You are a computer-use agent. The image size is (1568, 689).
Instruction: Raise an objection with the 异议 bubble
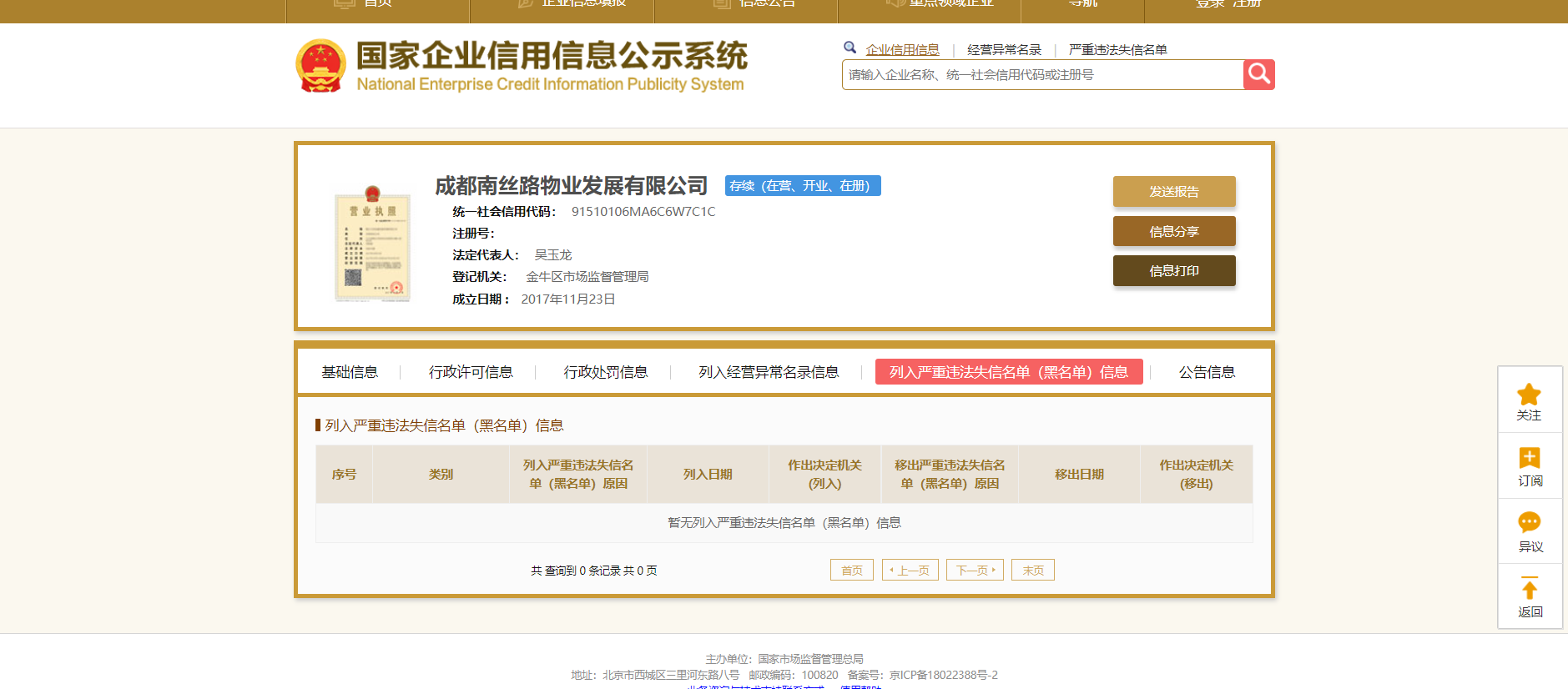click(1530, 532)
